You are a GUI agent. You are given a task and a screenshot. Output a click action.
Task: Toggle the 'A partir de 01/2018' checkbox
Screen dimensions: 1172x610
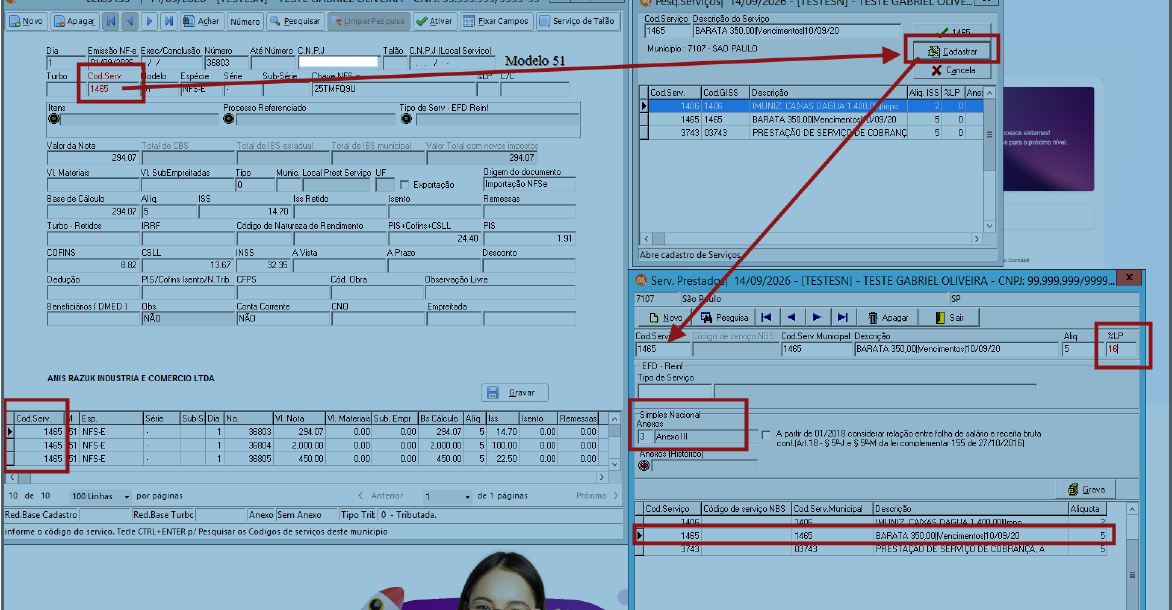[765, 434]
